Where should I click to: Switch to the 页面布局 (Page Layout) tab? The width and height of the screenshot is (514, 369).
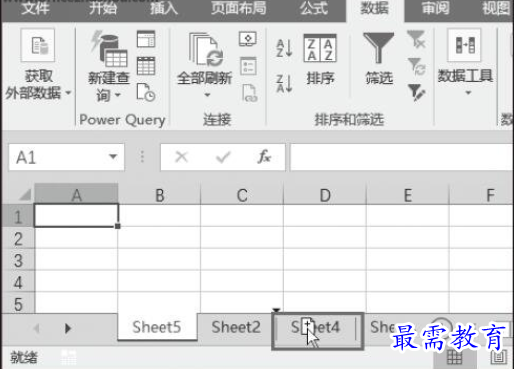(239, 8)
